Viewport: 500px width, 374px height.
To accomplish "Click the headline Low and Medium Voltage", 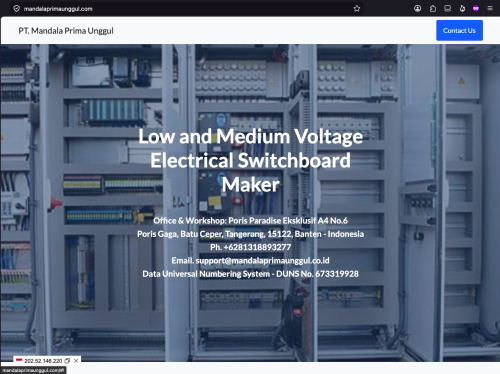I will pyautogui.click(x=251, y=136).
